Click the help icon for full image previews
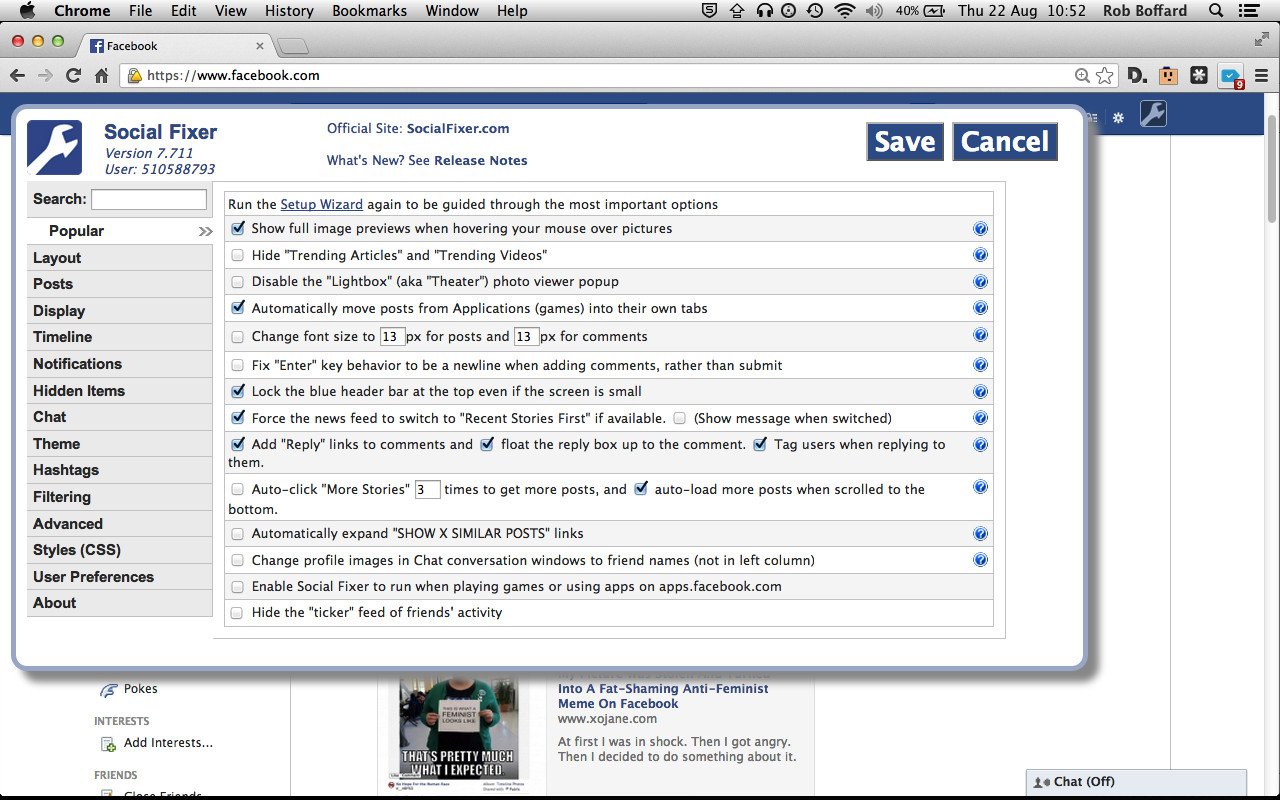 [980, 229]
